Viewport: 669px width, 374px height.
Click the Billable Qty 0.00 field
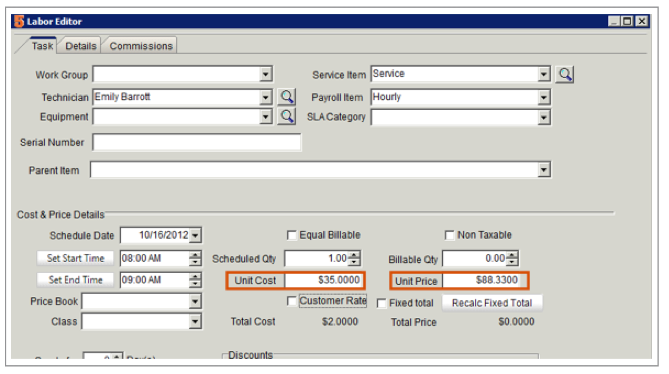coord(474,258)
